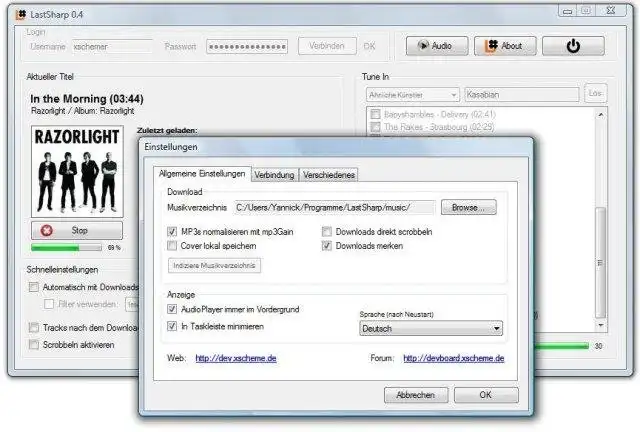This screenshot has height=432, width=640.
Task: Click the LastSharp title bar app icon
Action: [21, 15]
